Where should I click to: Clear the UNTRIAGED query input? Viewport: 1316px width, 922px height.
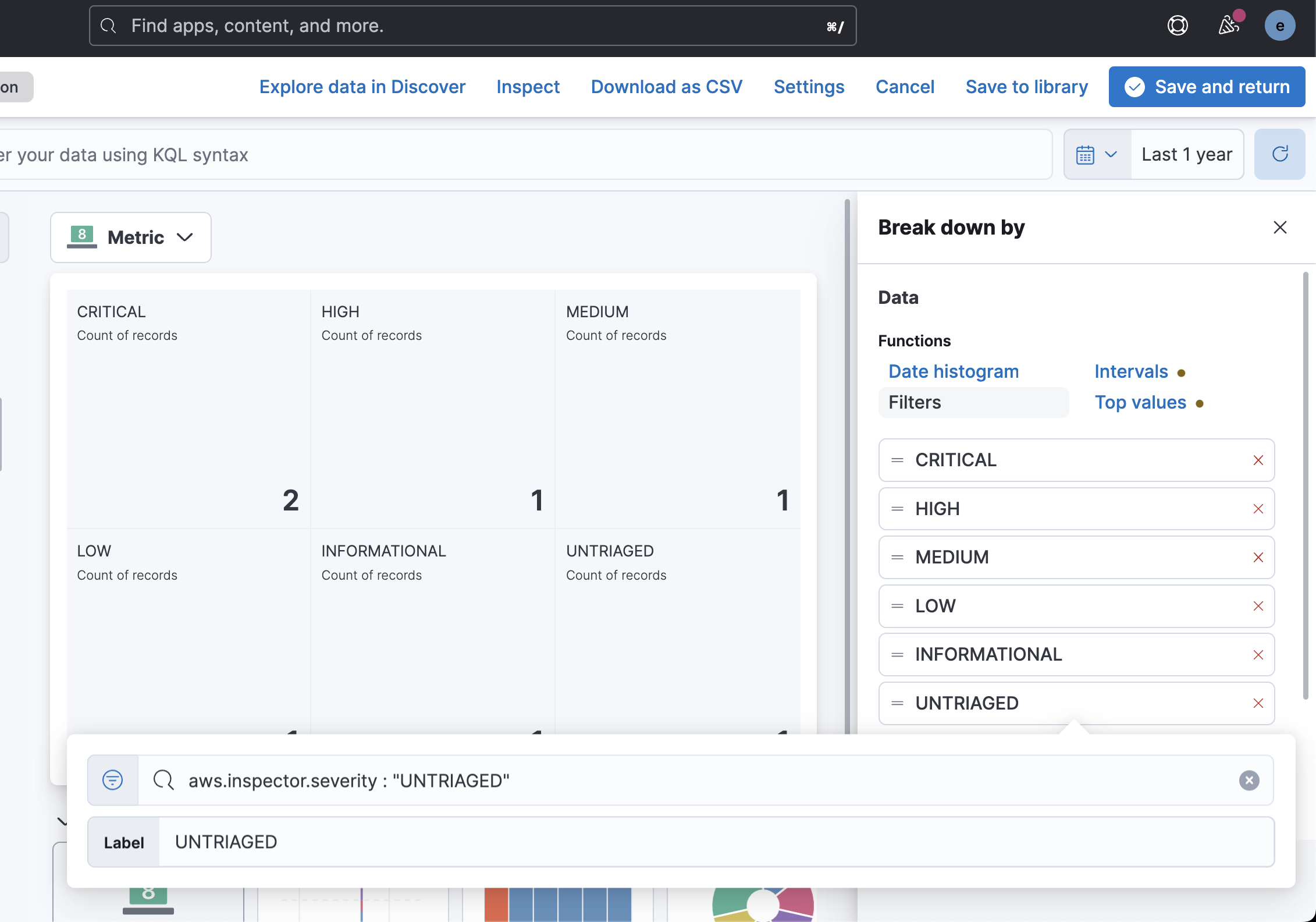pyautogui.click(x=1249, y=781)
